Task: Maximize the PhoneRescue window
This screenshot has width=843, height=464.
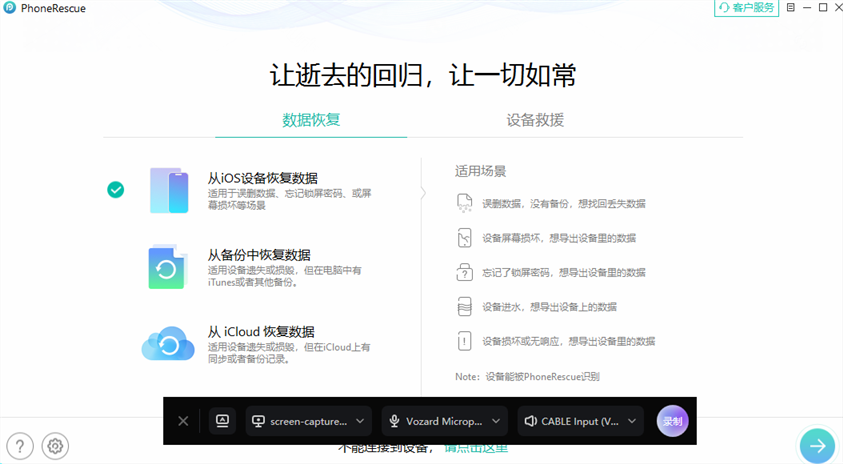Action: point(823,8)
